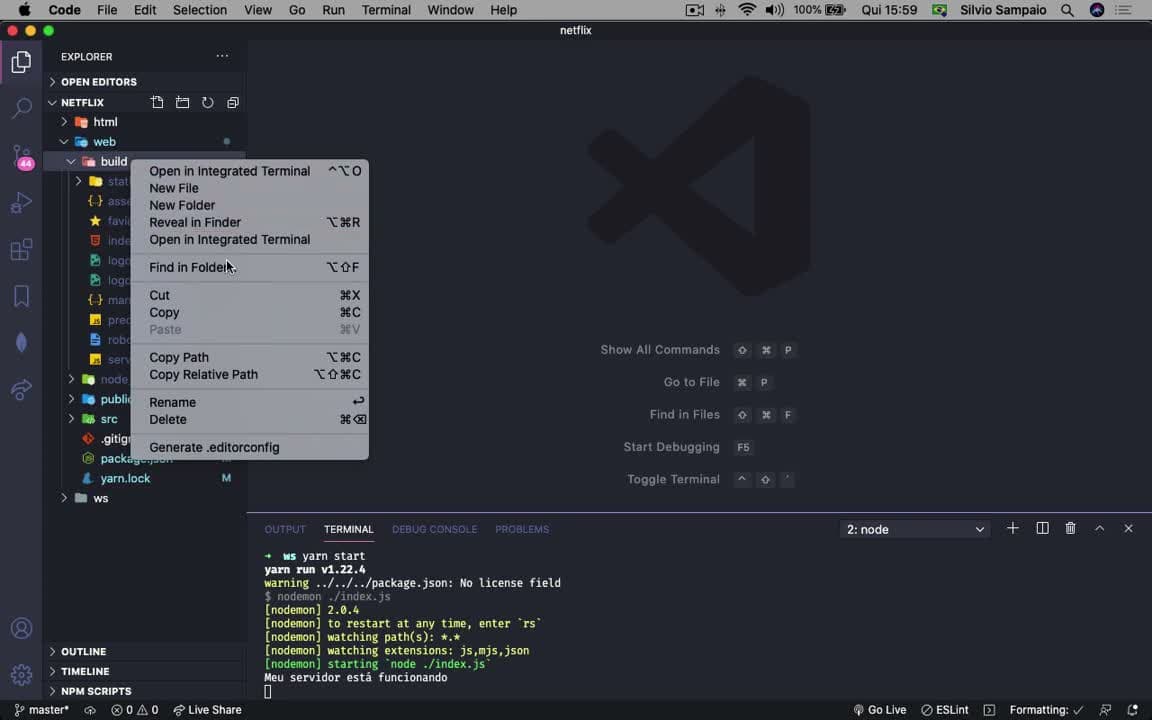Open errors and warnings count in status bar
Viewport: 1152px width, 720px height.
click(134, 710)
